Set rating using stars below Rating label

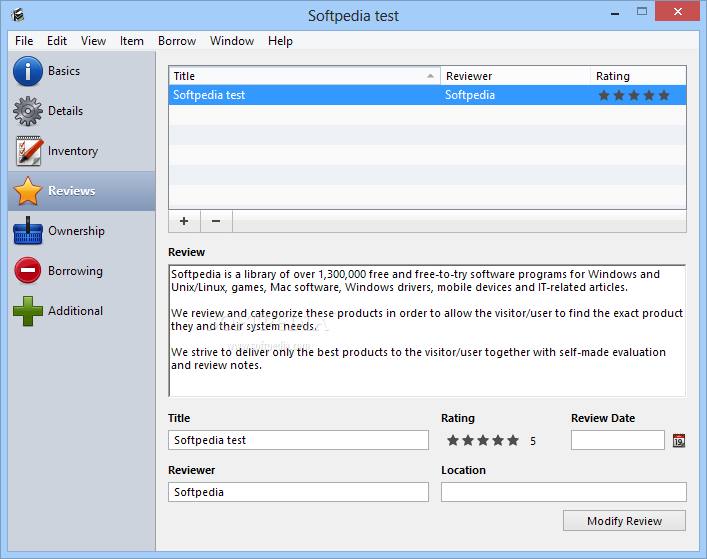coord(483,440)
